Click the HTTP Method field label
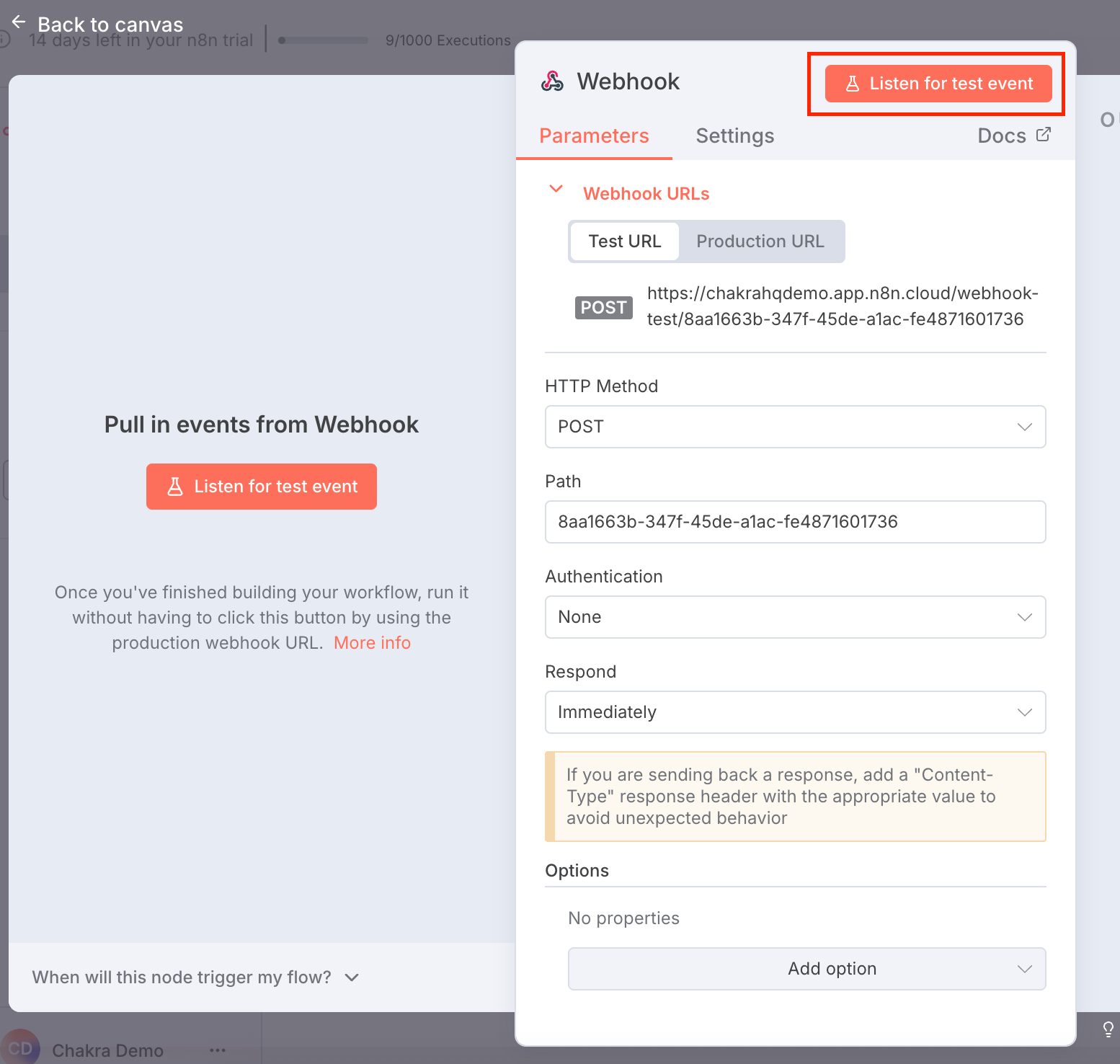Viewport: 1120px width, 1064px height. (x=601, y=386)
